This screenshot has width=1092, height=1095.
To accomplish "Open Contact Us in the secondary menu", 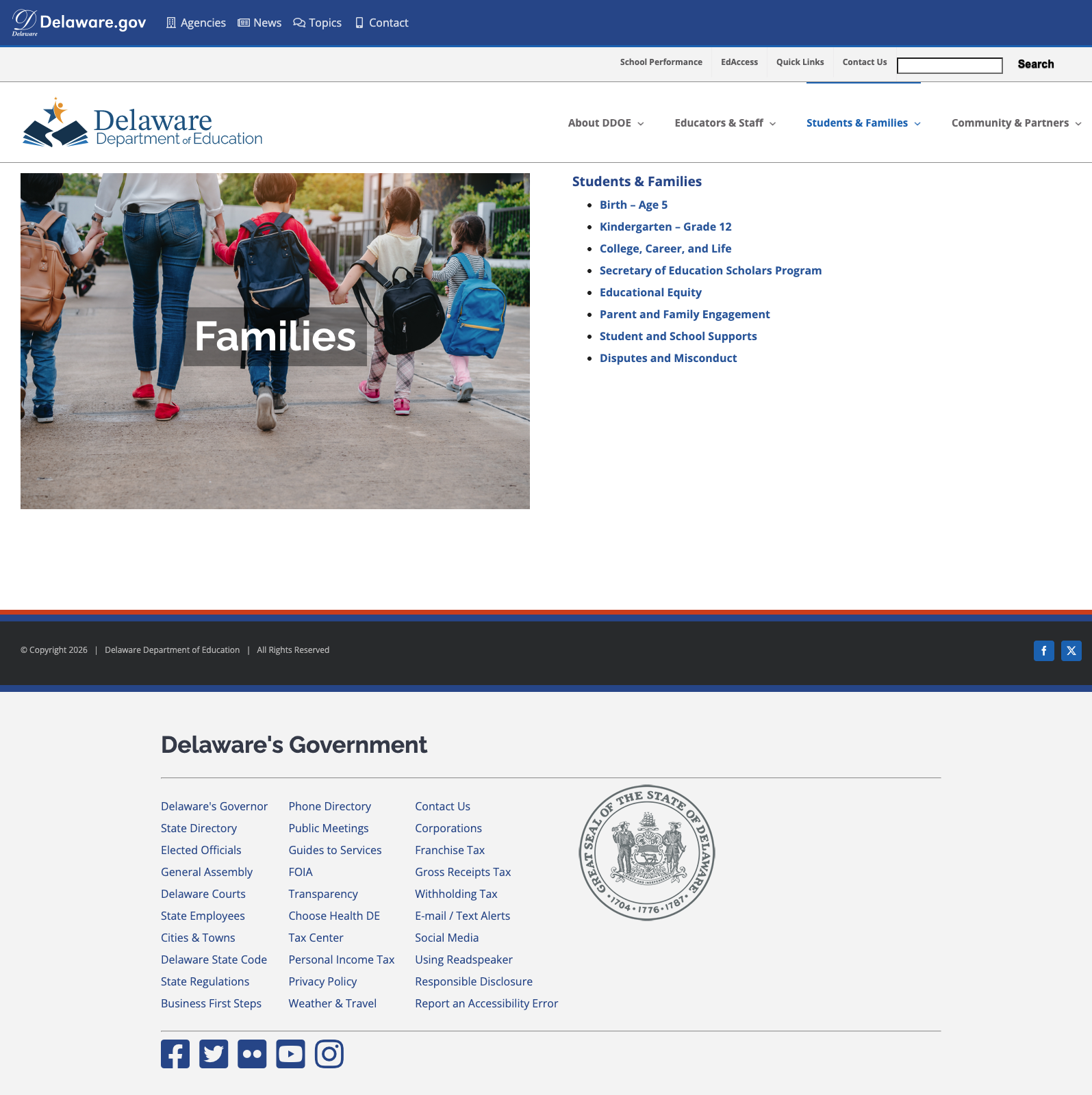I will pos(865,62).
